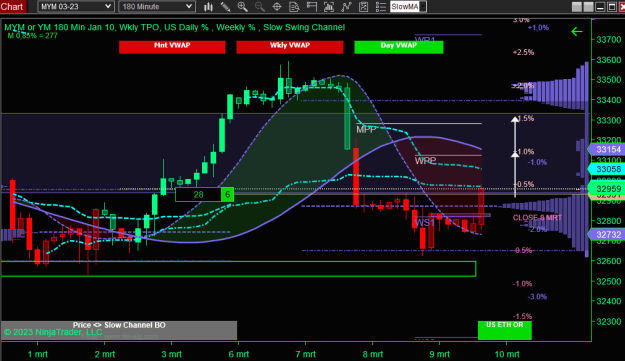The height and width of the screenshot is (361, 625).
Task: Click the 9 mrt date label
Action: (439, 354)
